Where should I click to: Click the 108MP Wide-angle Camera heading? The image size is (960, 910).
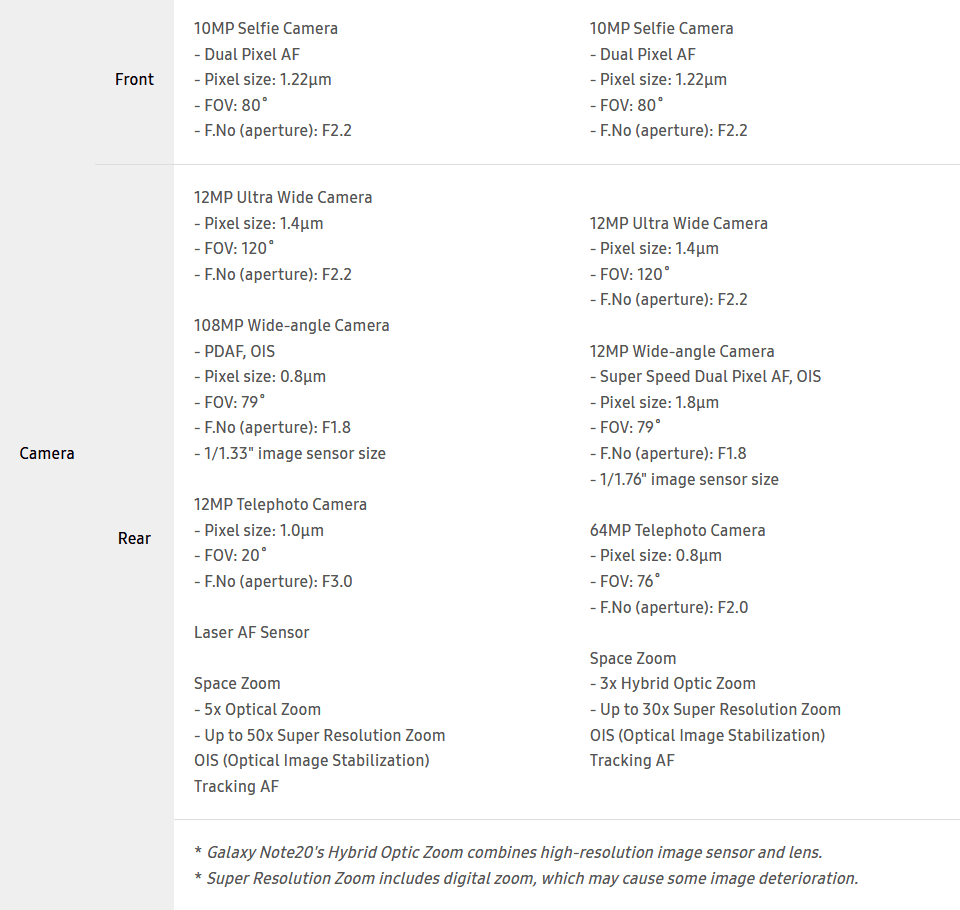click(x=291, y=325)
